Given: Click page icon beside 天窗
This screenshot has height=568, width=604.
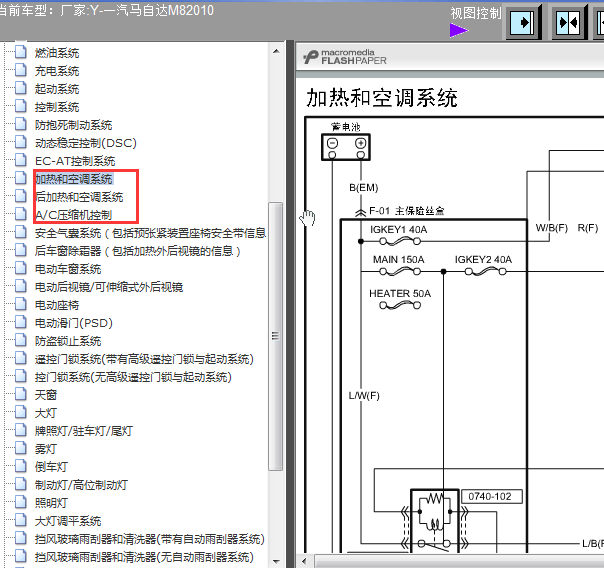Looking at the screenshot, I should [x=21, y=395].
